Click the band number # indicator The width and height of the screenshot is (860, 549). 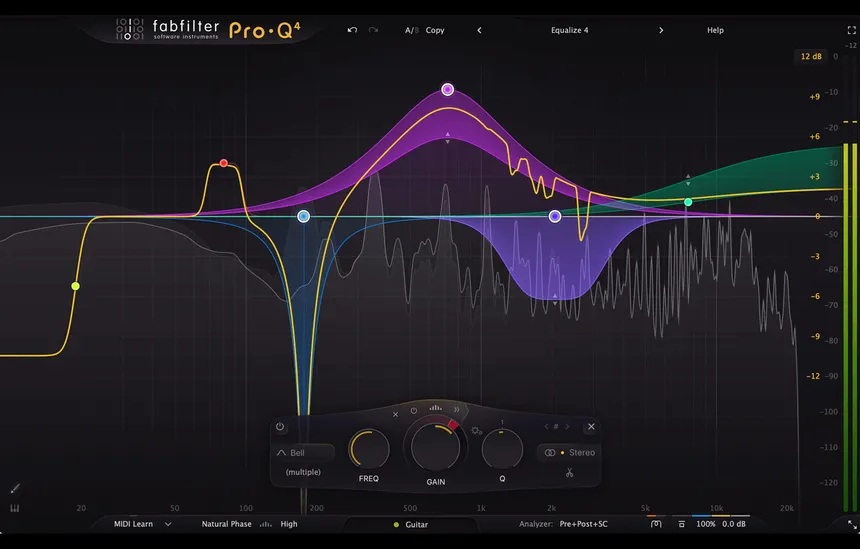click(556, 427)
